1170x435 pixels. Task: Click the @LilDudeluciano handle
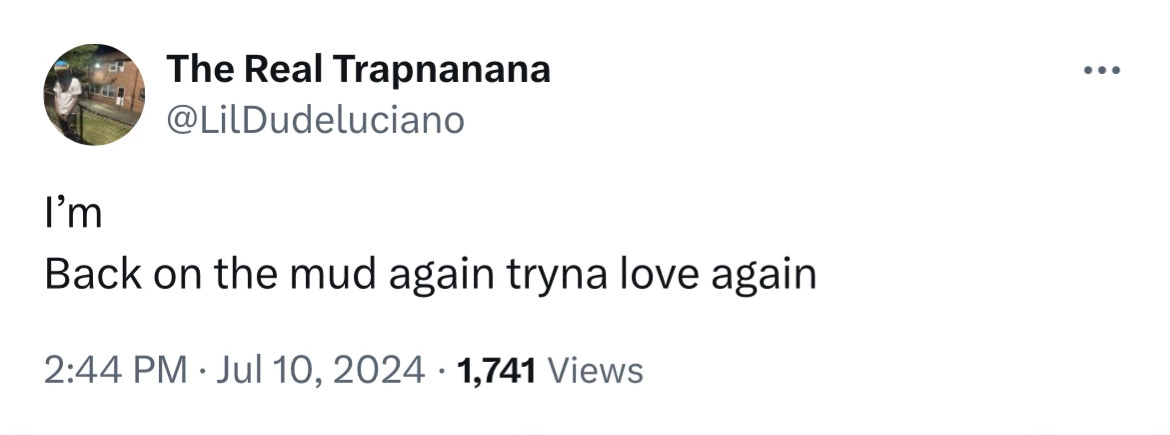click(315, 121)
